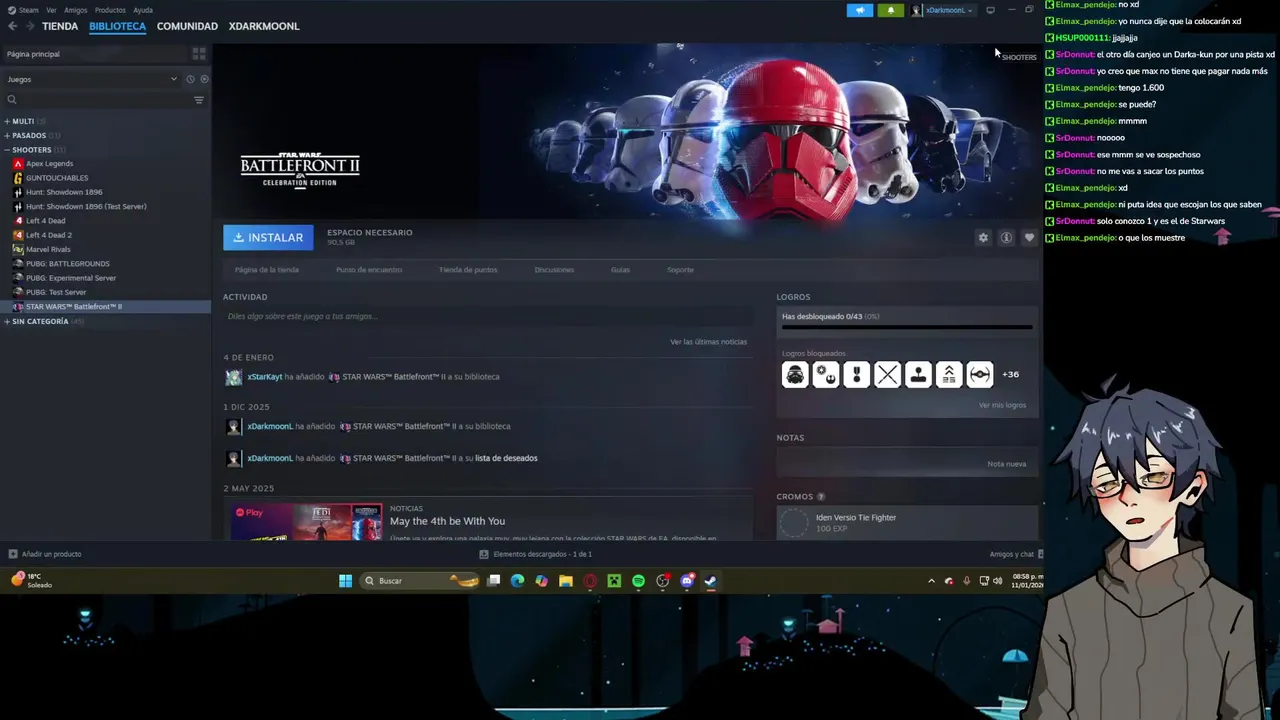Click the activity comment input field
Image resolution: width=1280 pixels, height=720 pixels.
point(487,316)
